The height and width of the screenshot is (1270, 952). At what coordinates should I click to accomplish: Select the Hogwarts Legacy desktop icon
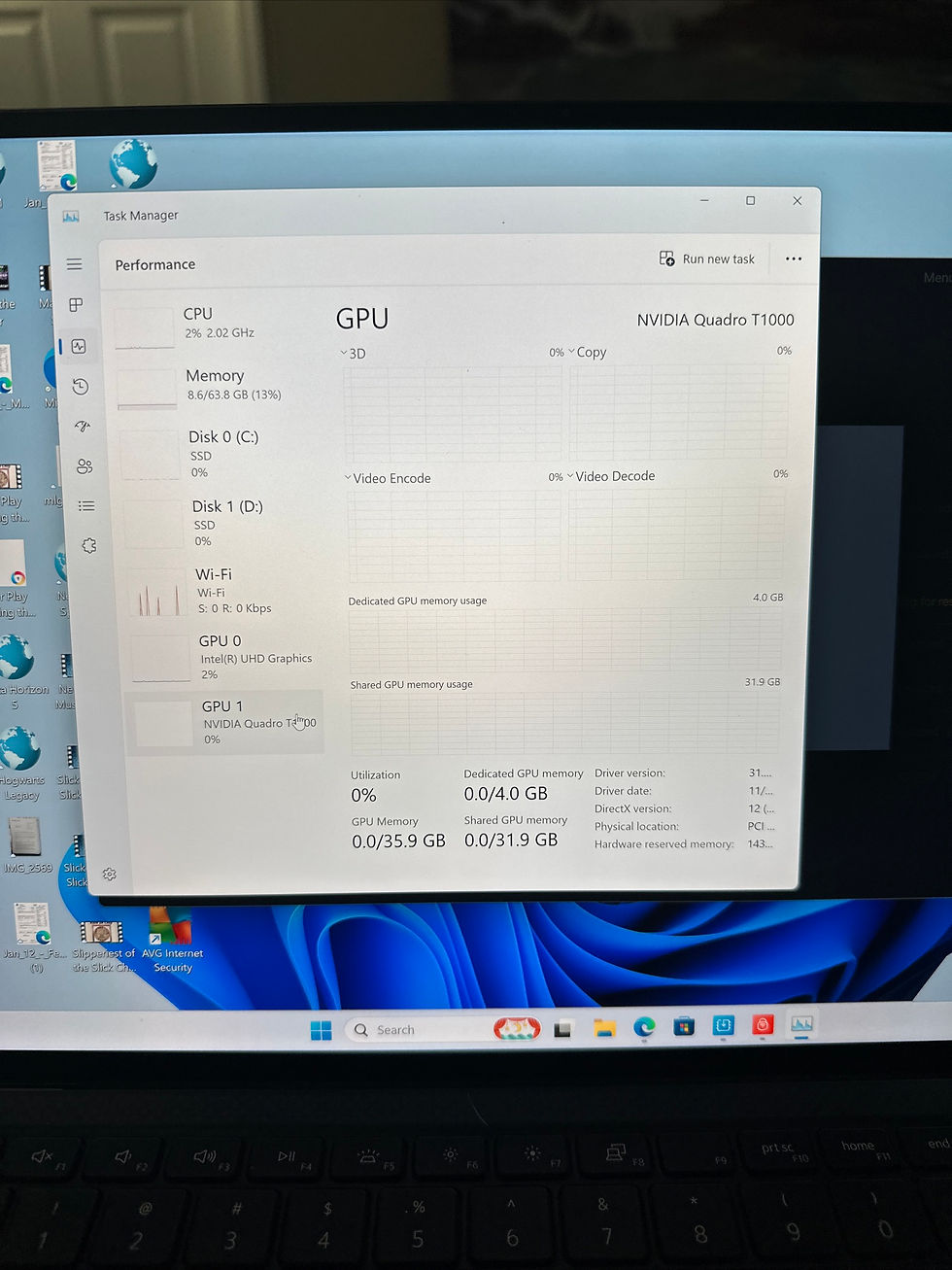pyautogui.click(x=20, y=765)
